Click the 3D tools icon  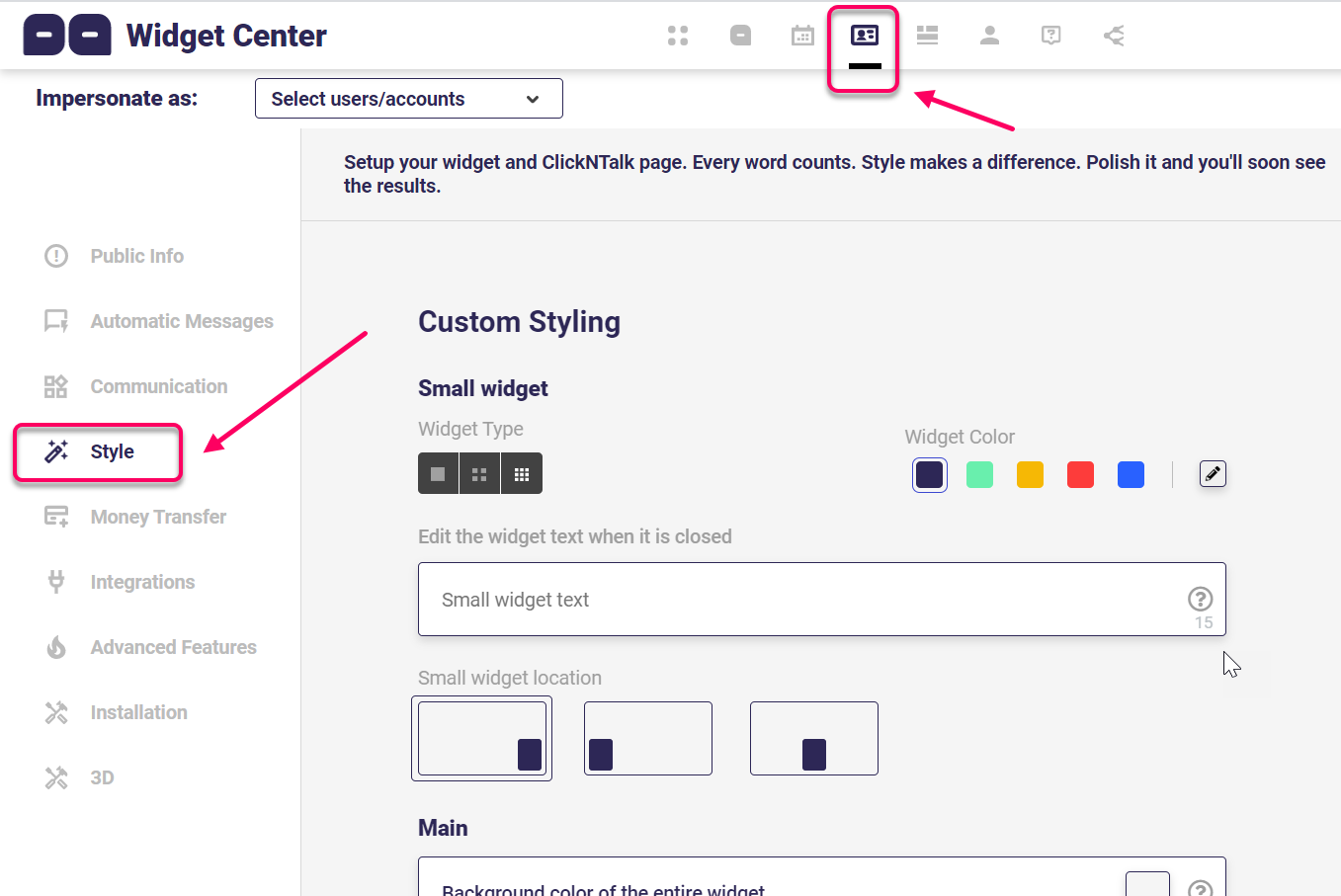56,777
